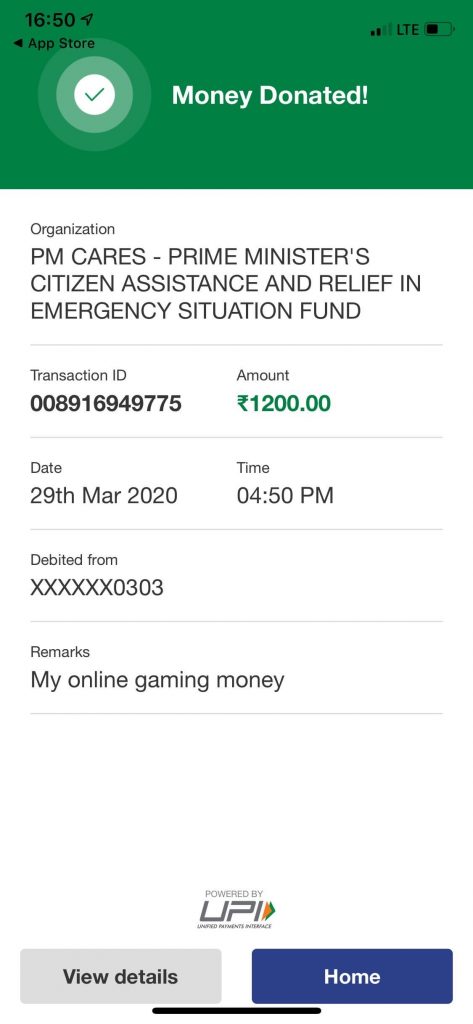473x1024 pixels.
Task: Tap the date 29th Mar 2020
Action: [x=104, y=496]
